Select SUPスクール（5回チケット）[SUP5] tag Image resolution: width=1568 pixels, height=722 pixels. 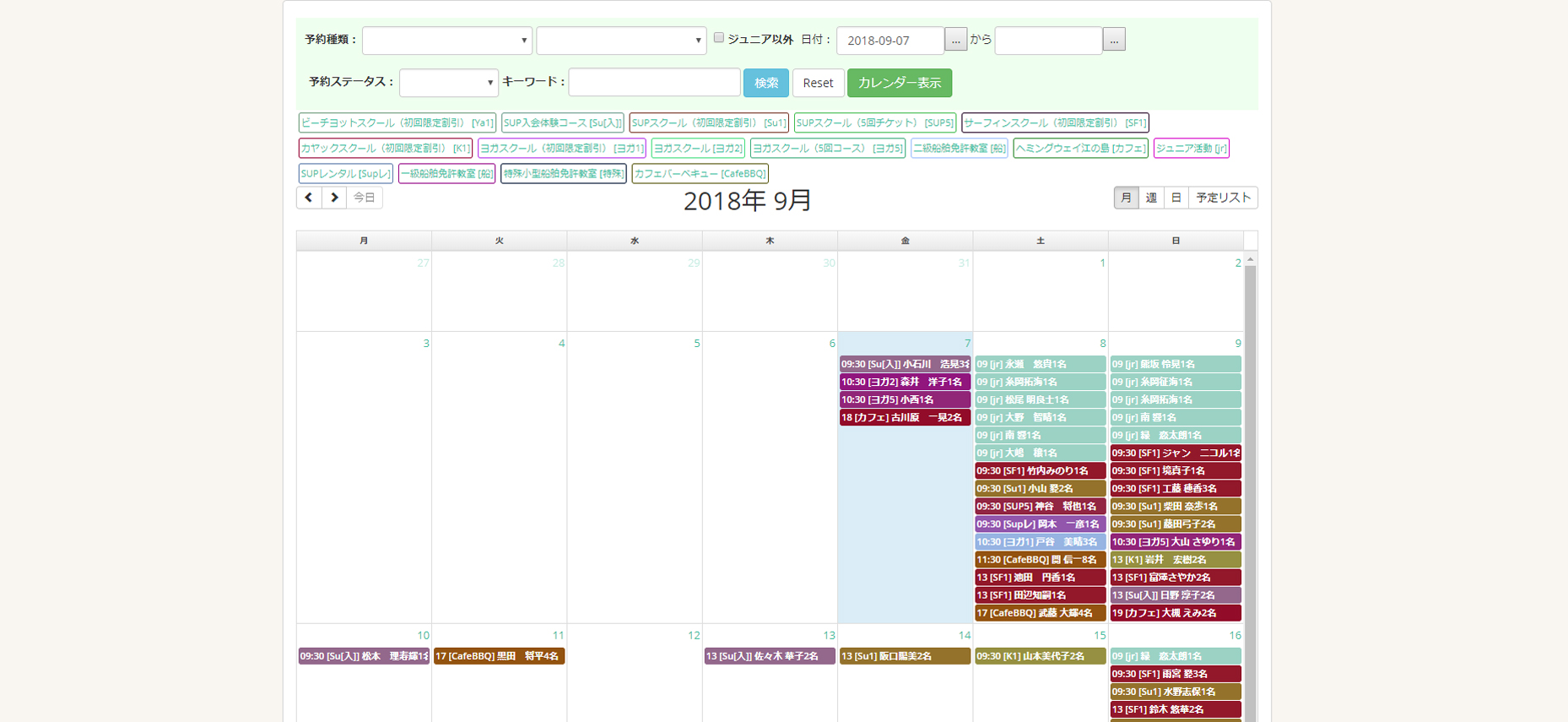coord(875,123)
